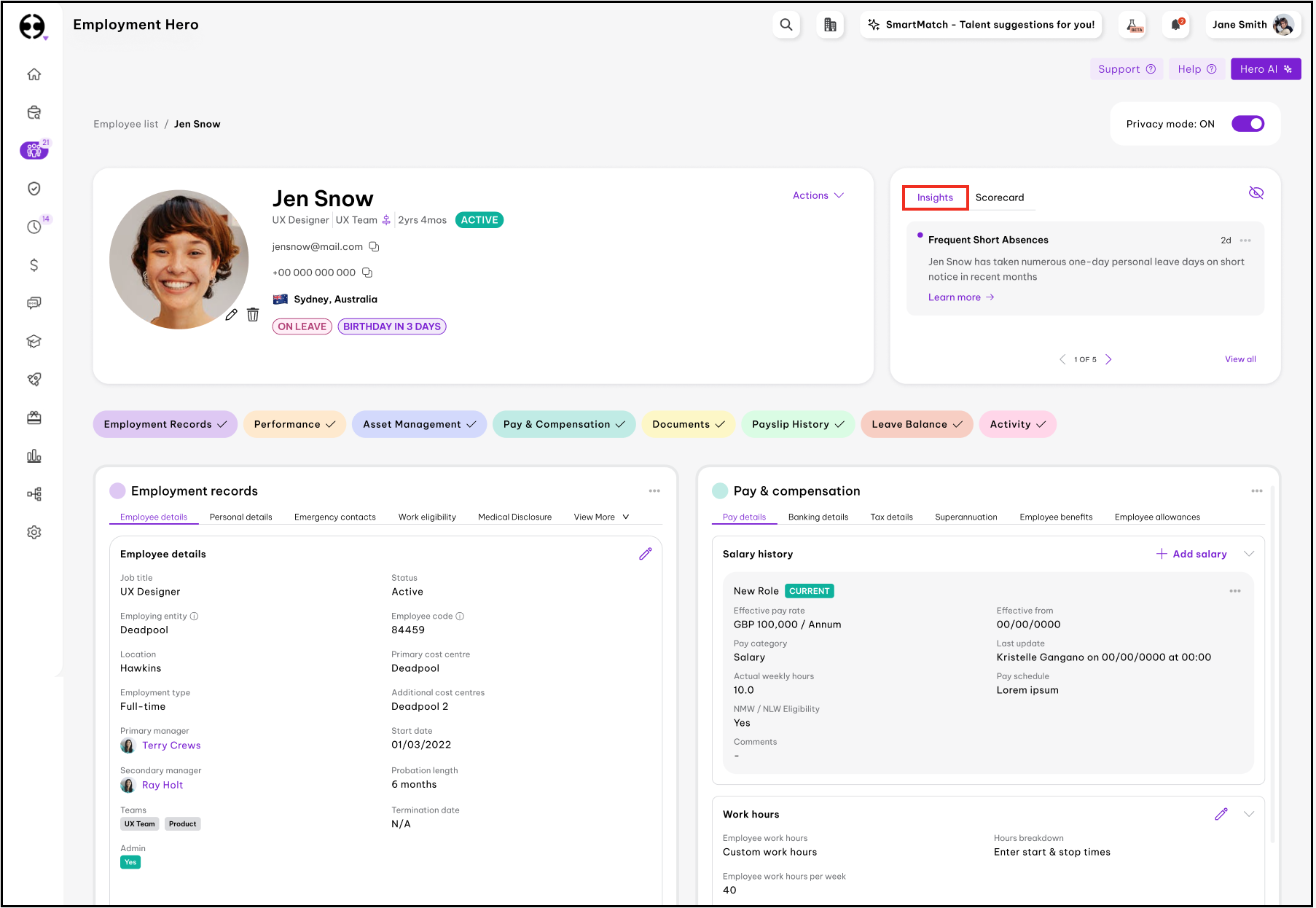Turn off the Privacy mode switch
Screen dimensions: 1316x908
(1248, 124)
